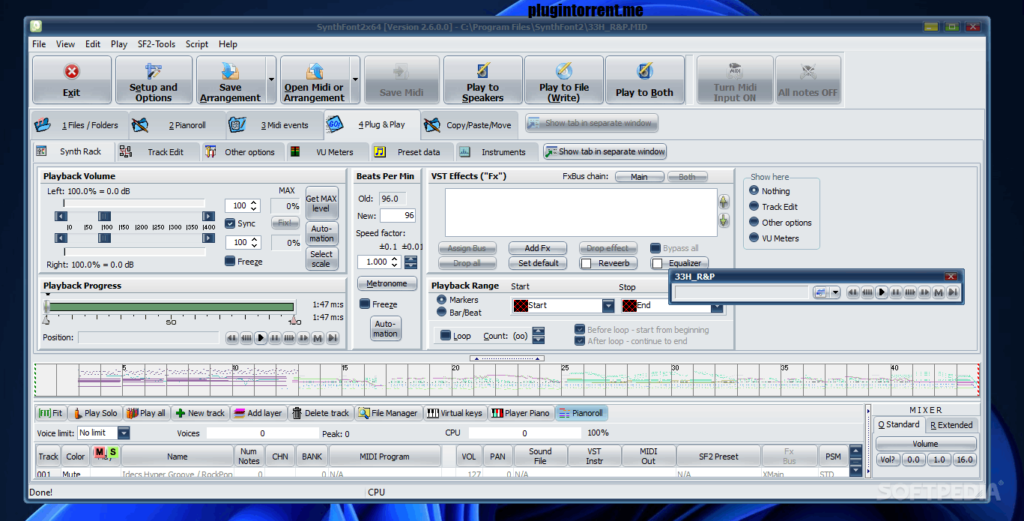Screen dimensions: 1024x521
Task: Click the Play Solo icon button
Action: tap(95, 413)
